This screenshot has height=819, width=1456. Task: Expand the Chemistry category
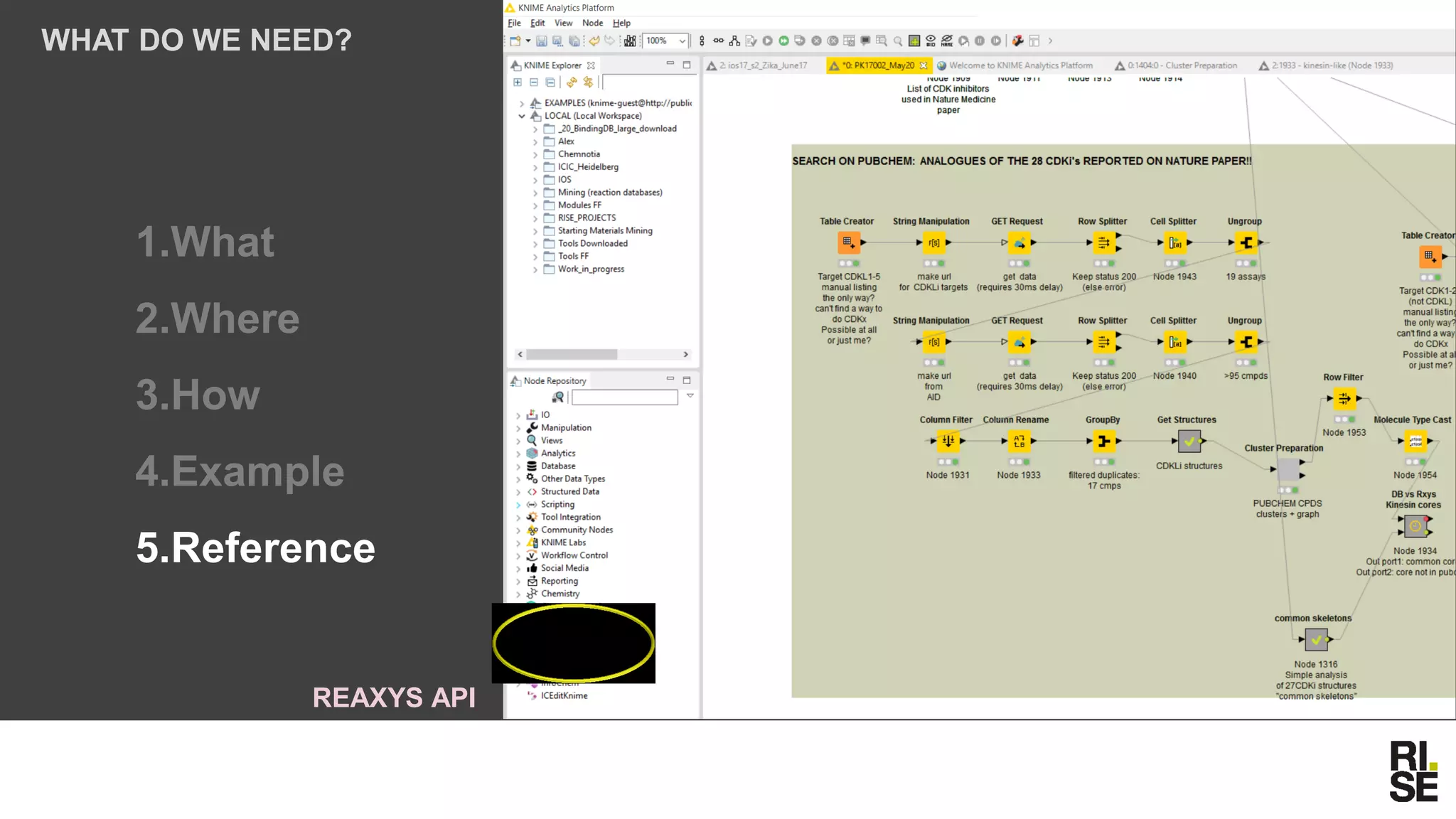pyautogui.click(x=518, y=594)
